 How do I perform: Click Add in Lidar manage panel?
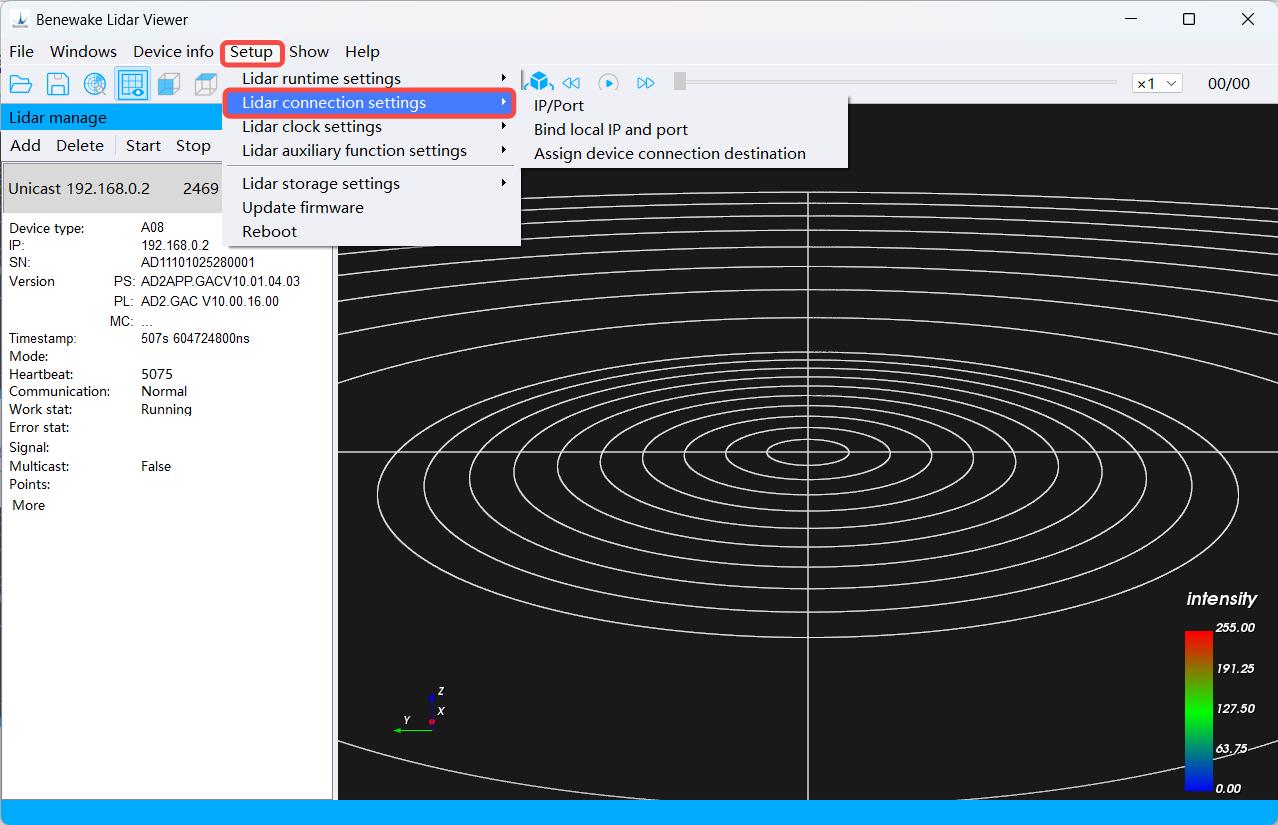tap(25, 145)
